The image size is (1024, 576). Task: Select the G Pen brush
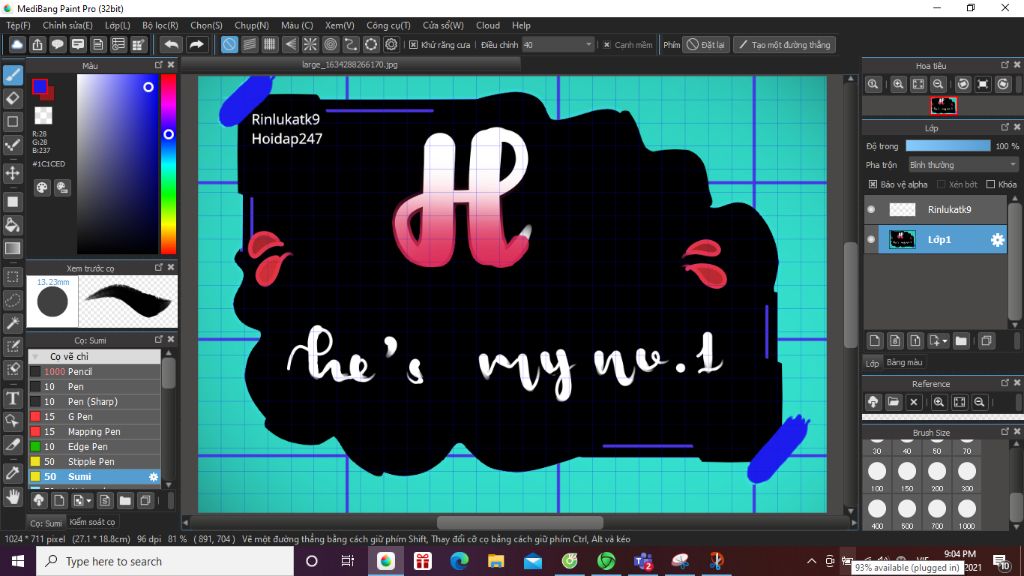point(93,417)
